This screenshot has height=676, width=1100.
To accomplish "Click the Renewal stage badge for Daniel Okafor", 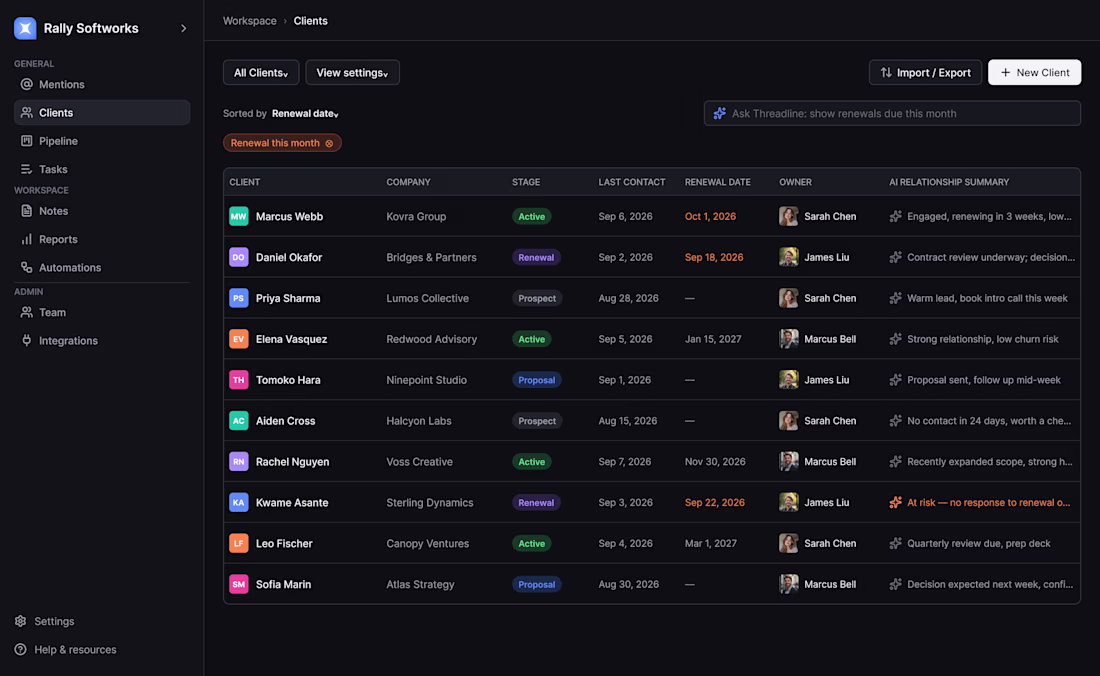I will pos(536,257).
